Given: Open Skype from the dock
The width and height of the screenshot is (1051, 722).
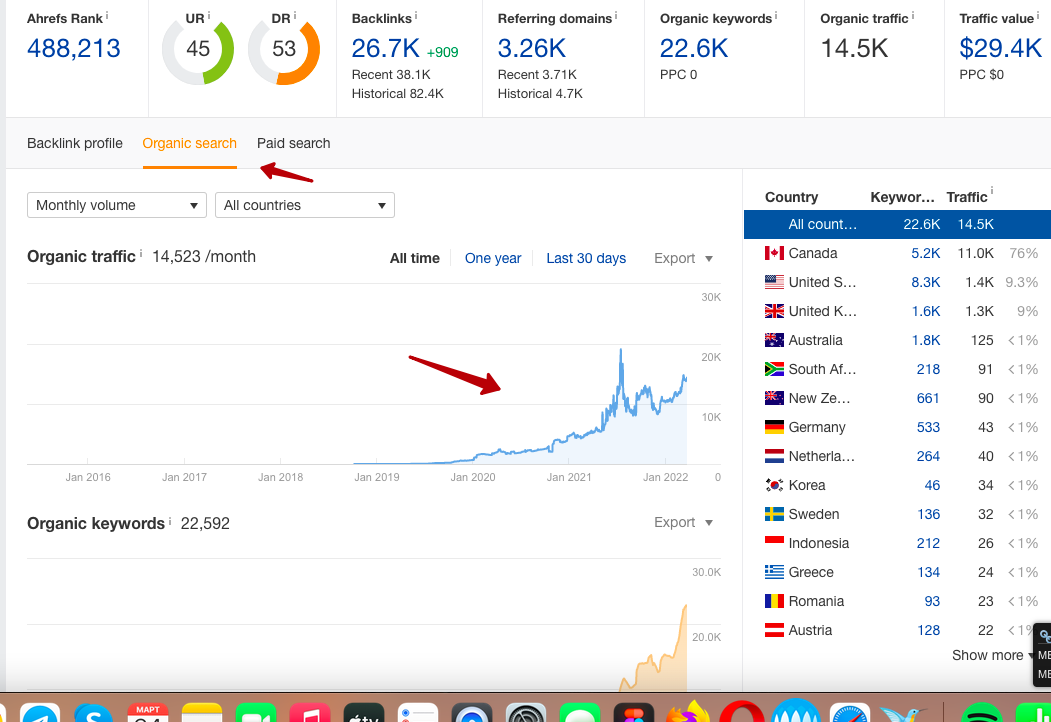Looking at the screenshot, I should 94,711.
